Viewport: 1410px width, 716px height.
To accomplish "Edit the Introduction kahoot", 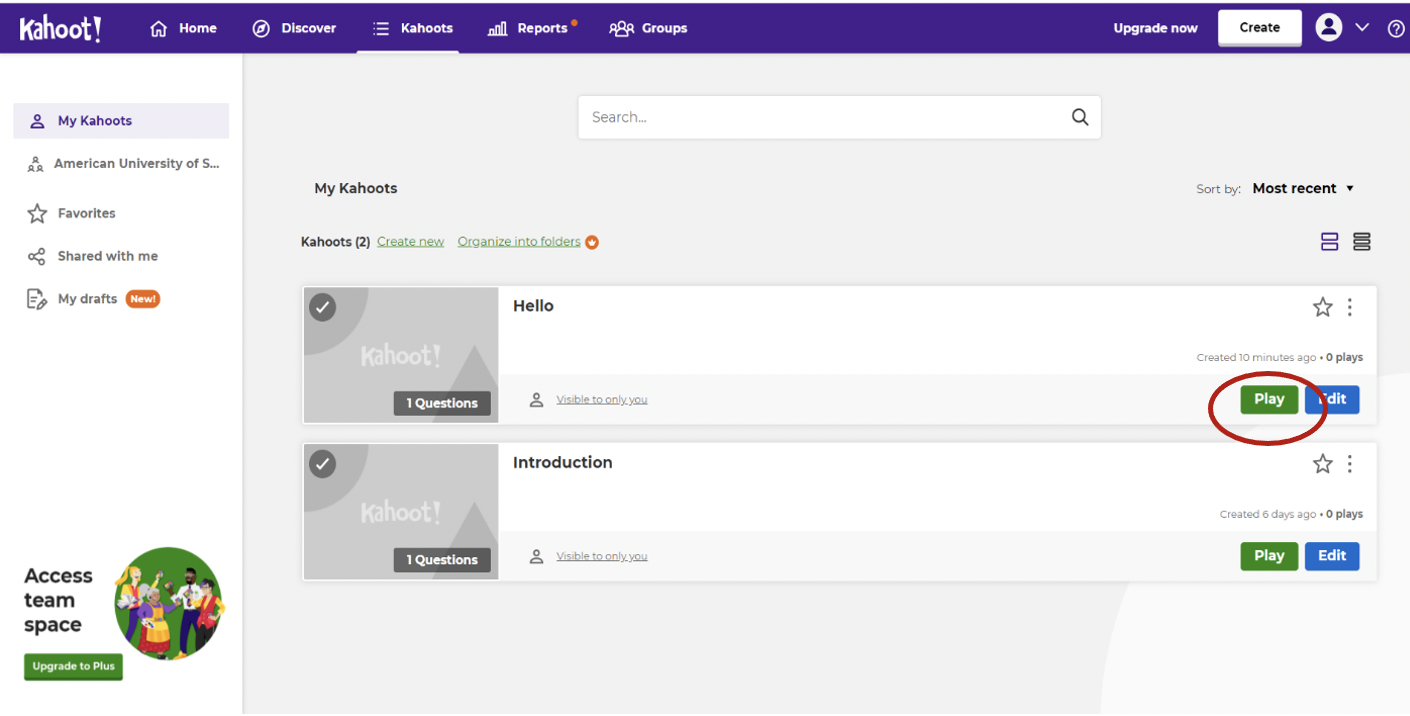I will click(x=1332, y=556).
